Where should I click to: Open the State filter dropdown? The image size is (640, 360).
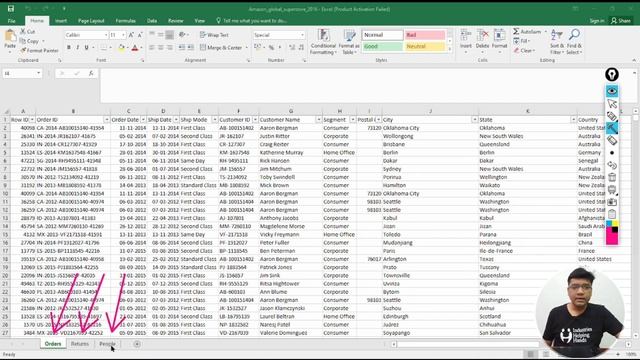pos(573,120)
